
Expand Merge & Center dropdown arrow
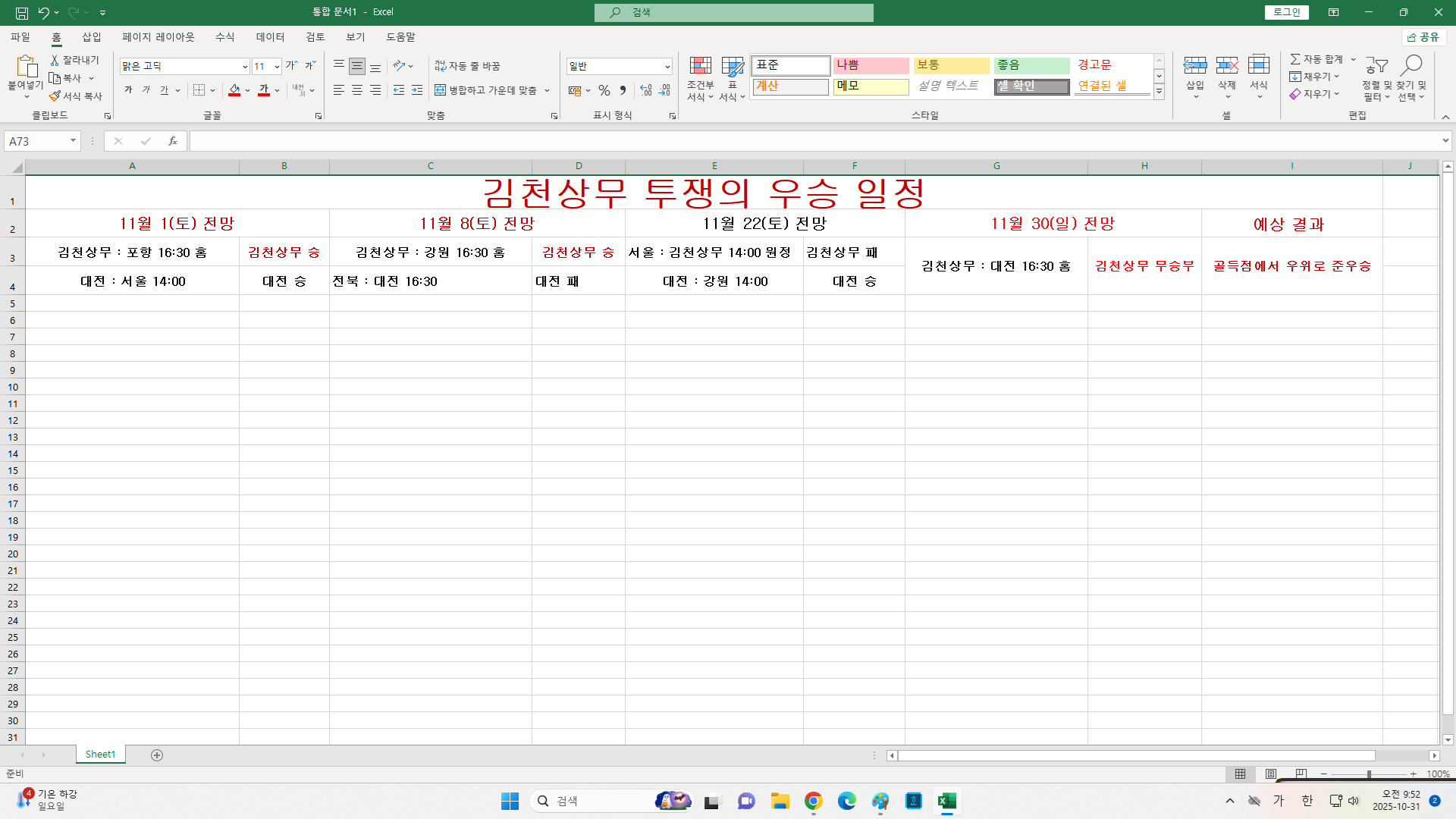(548, 90)
